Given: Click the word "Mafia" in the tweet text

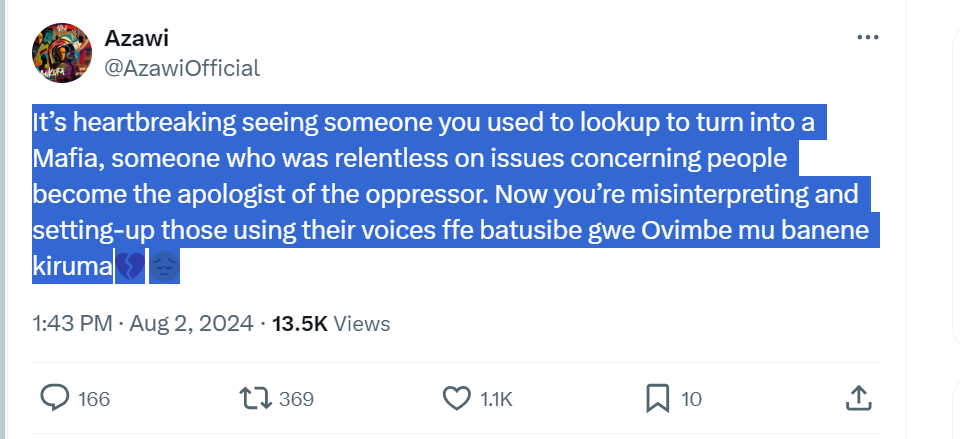Looking at the screenshot, I should 63,158.
